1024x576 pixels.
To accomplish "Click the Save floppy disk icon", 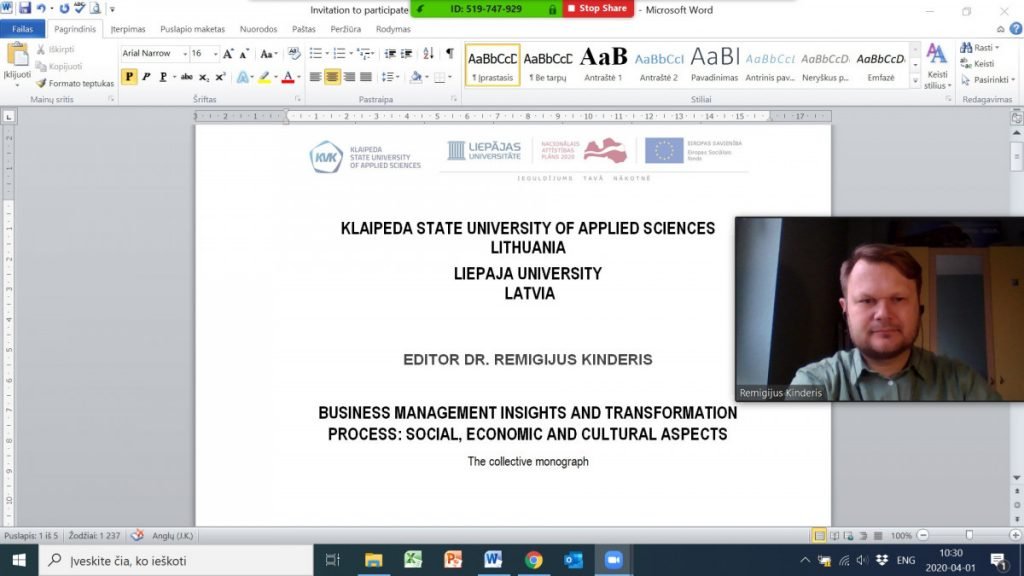I will 25,8.
